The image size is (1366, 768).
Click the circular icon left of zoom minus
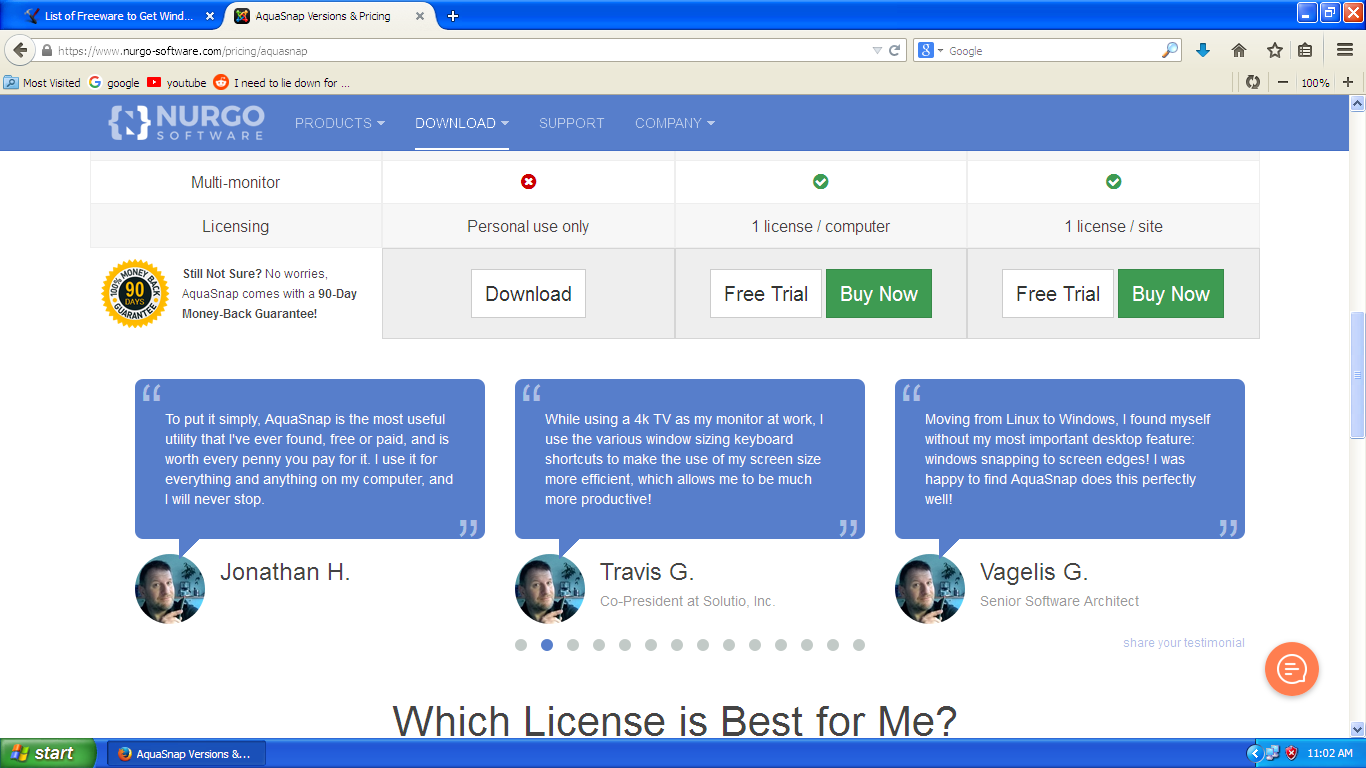point(1253,82)
